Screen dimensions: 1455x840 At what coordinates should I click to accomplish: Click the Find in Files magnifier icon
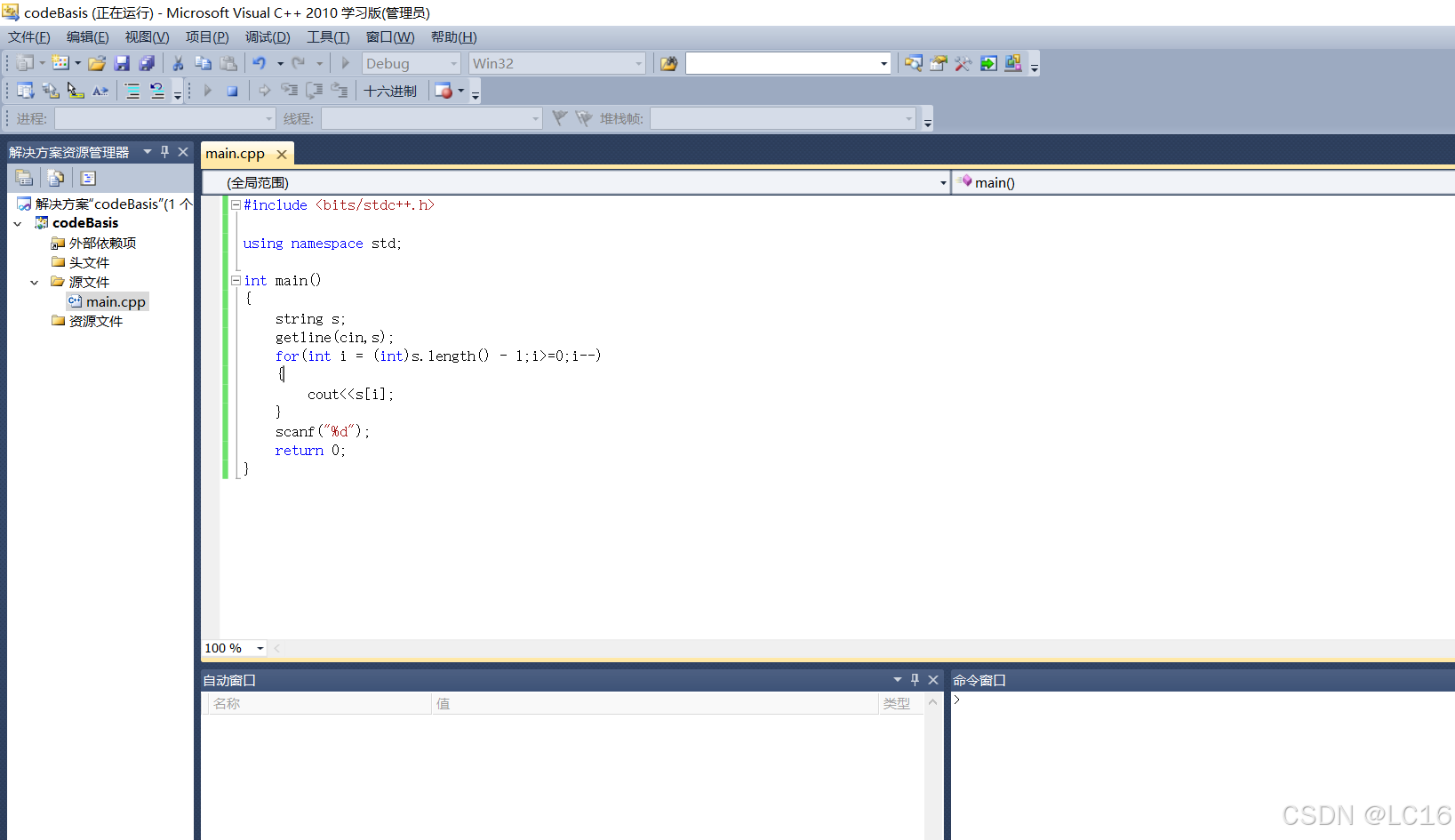(x=914, y=62)
